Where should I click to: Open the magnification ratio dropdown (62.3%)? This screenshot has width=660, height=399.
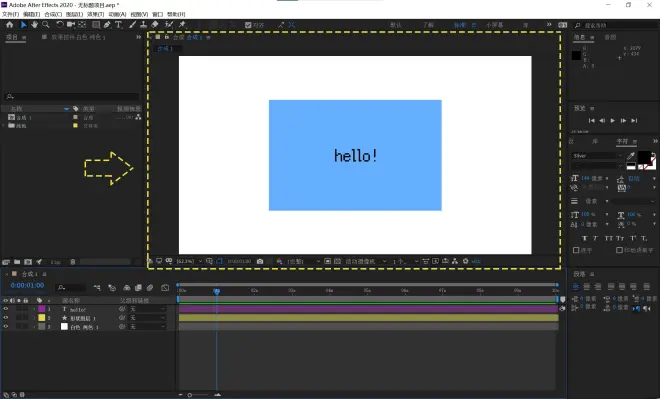click(x=189, y=261)
